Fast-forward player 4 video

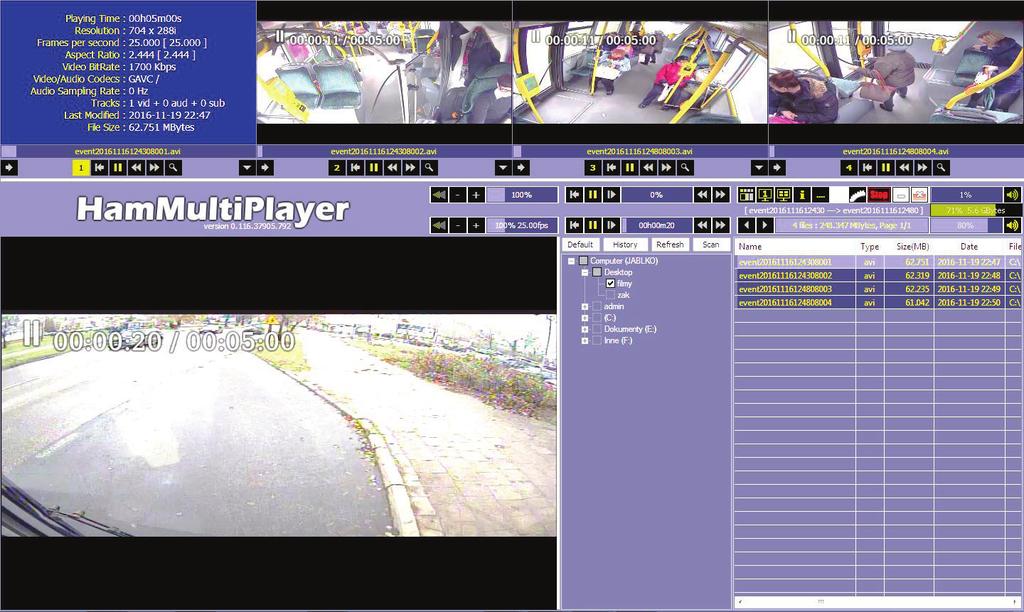(922, 168)
